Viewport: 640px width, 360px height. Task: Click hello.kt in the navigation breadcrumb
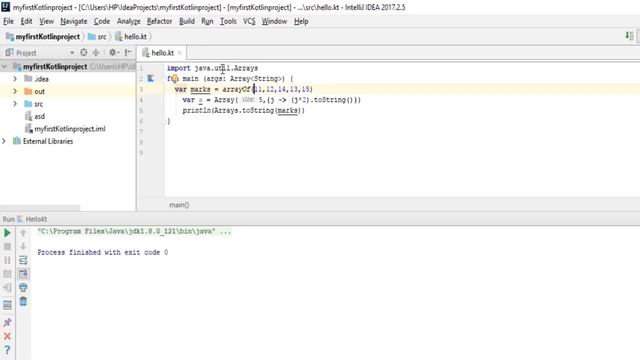point(131,36)
